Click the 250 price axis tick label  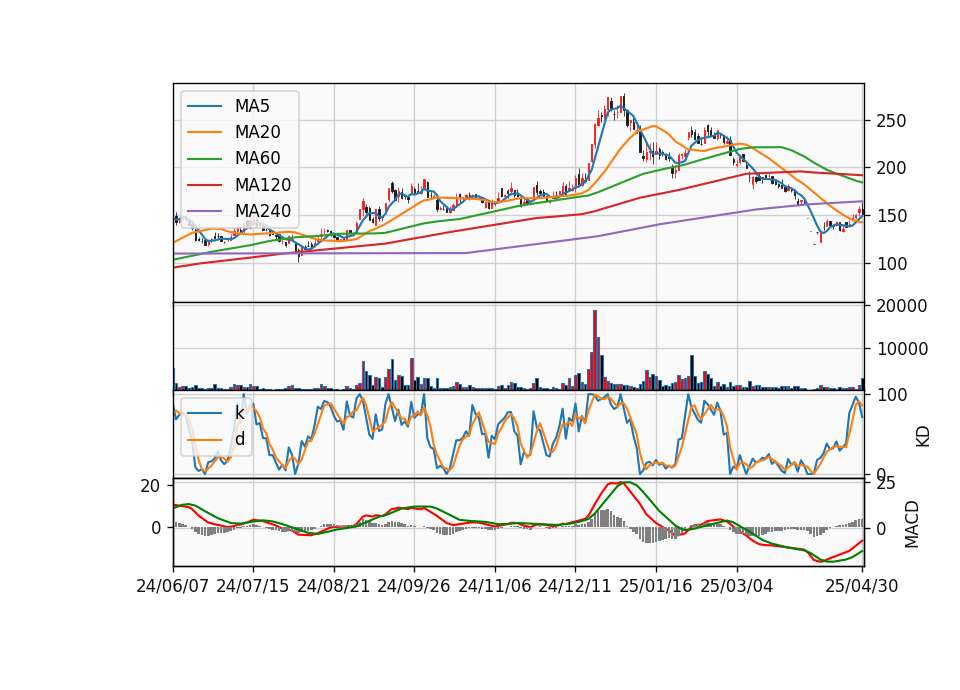click(891, 121)
